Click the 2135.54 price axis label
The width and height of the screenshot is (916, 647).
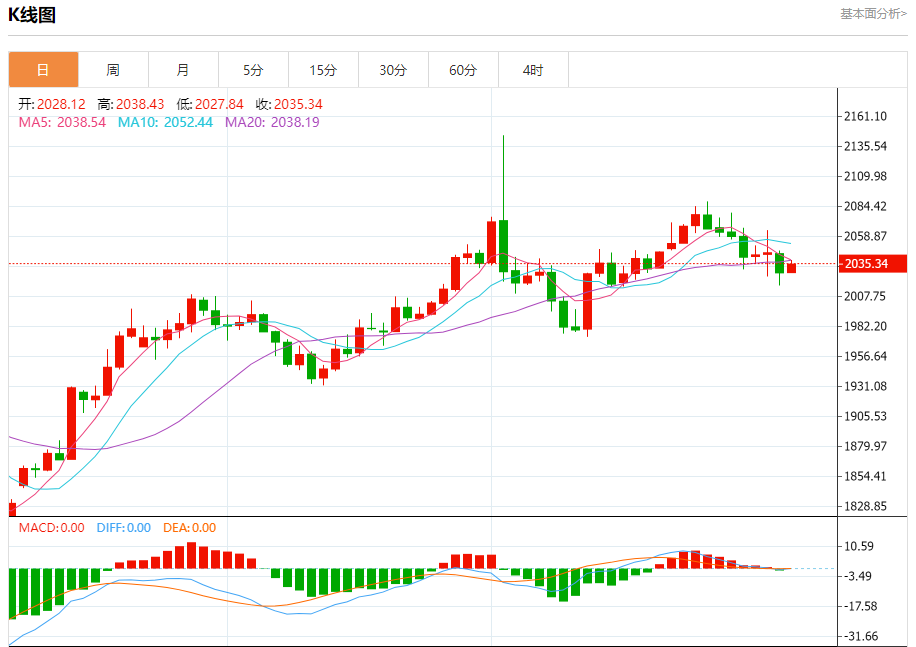tap(865, 146)
